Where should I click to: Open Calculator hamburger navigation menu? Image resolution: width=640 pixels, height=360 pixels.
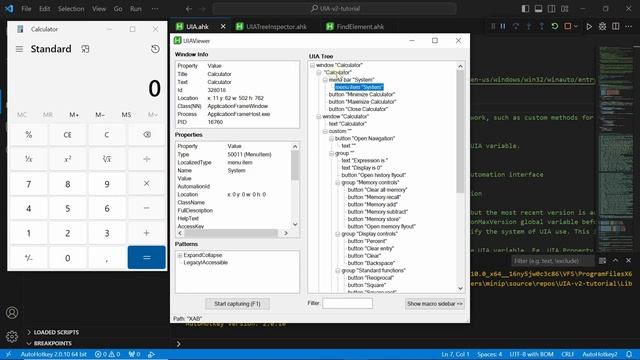[19, 49]
